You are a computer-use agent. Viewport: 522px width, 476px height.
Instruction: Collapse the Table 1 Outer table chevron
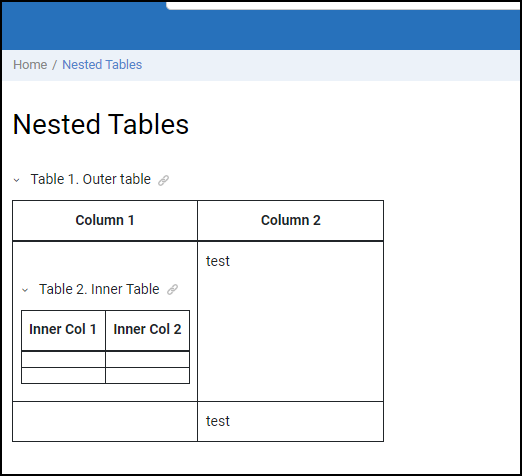[x=16, y=180]
